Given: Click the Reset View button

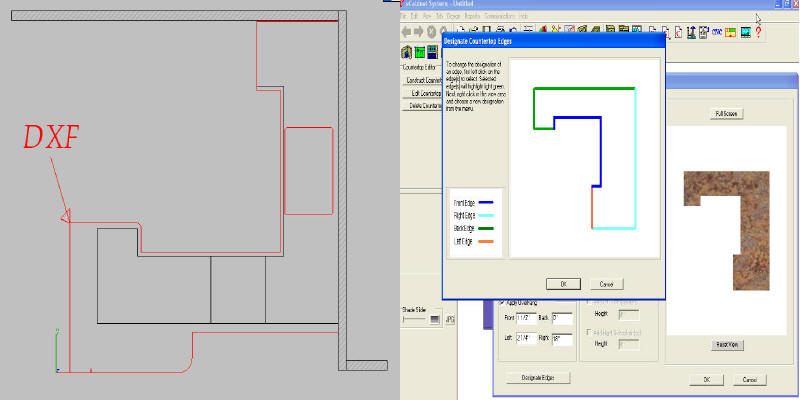Looking at the screenshot, I should click(727, 345).
